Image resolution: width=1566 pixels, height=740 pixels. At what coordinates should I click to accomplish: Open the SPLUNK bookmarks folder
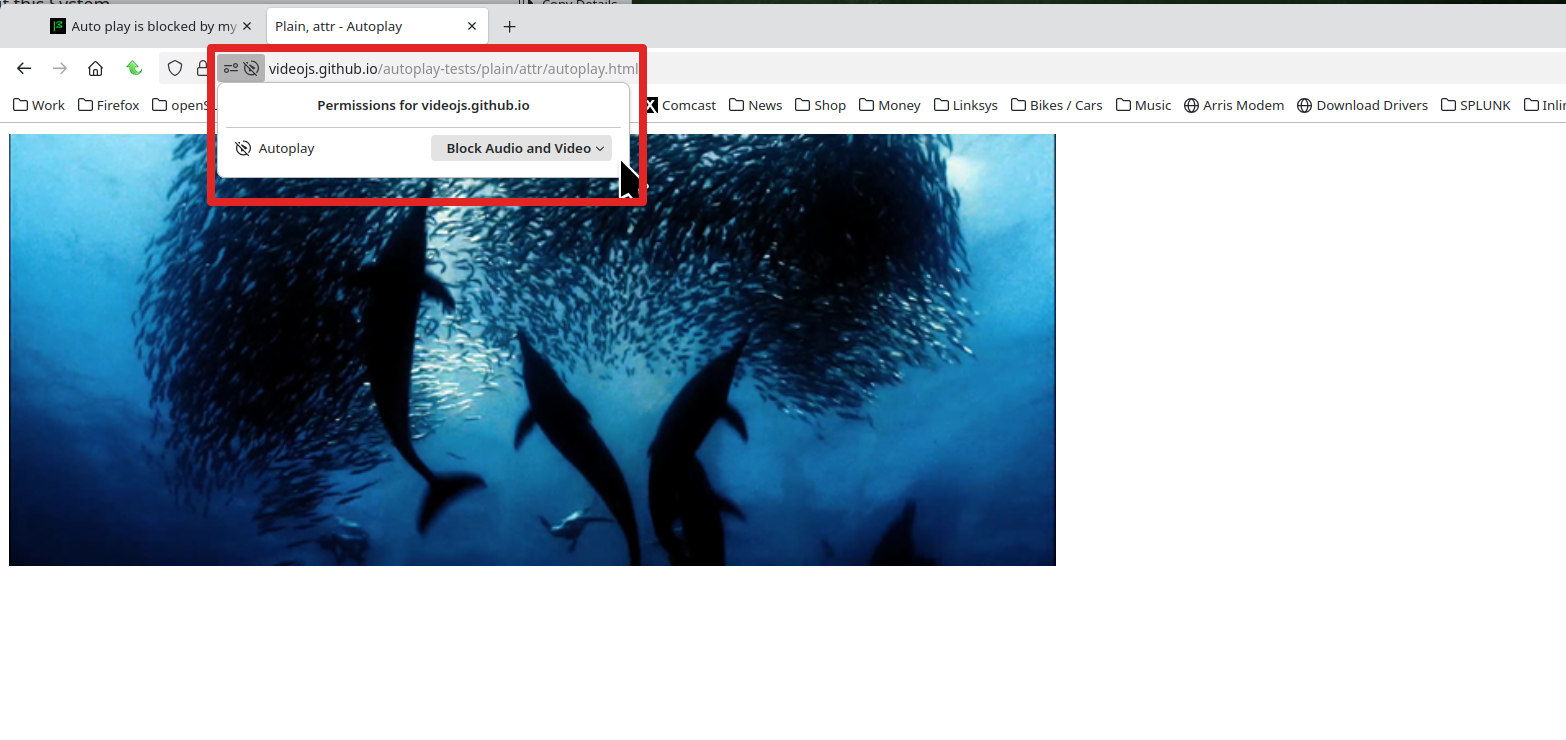coord(1476,105)
